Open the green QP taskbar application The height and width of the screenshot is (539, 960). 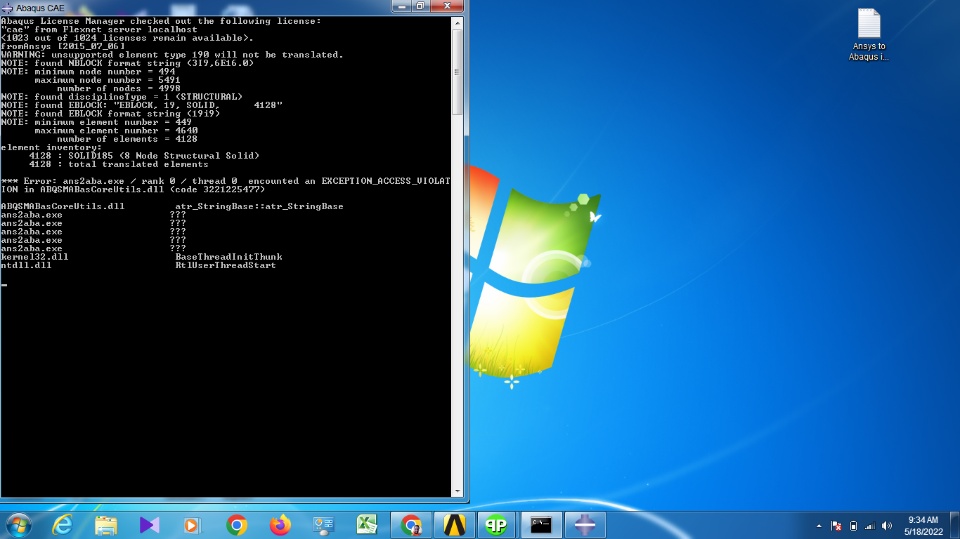point(497,525)
